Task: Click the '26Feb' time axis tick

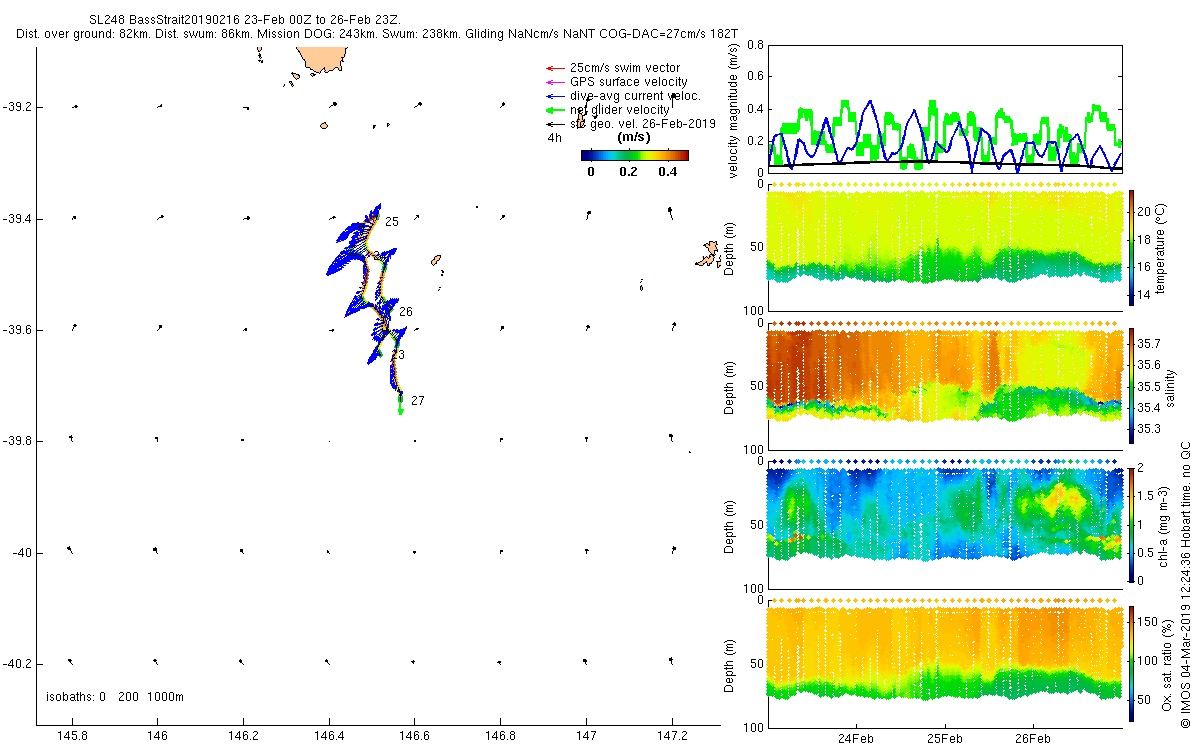Action: click(x=1033, y=739)
